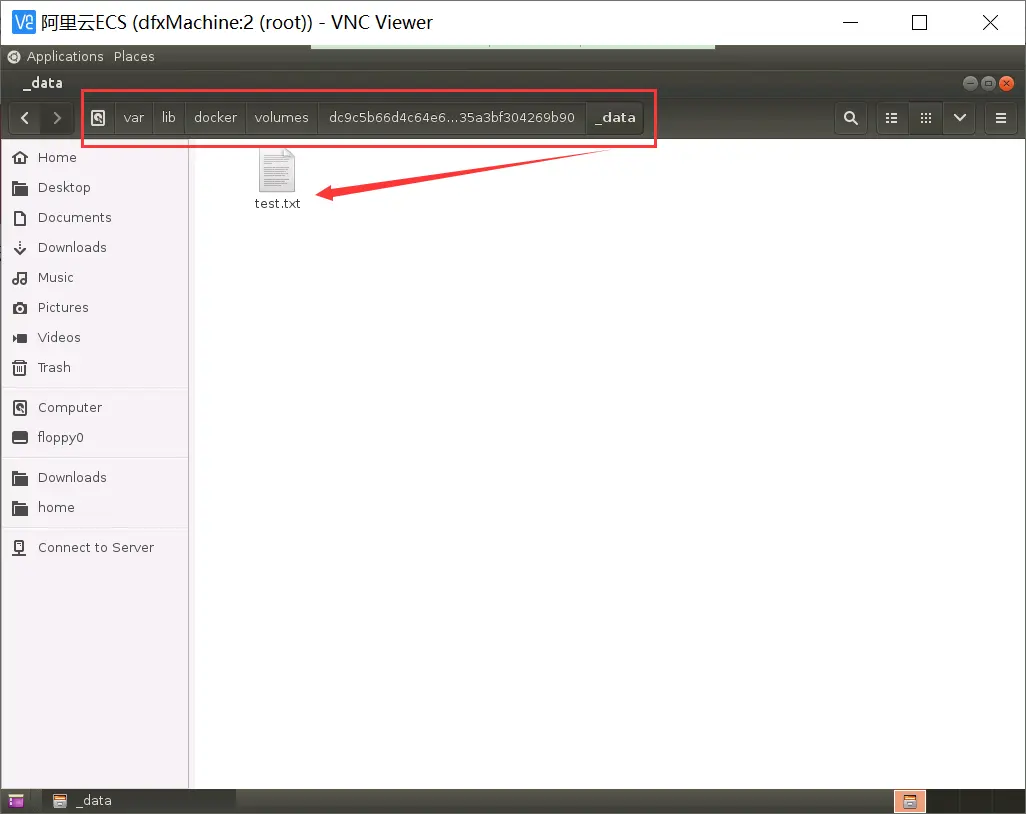
Task: Open Pictures in the sidebar
Action: pos(95,308)
